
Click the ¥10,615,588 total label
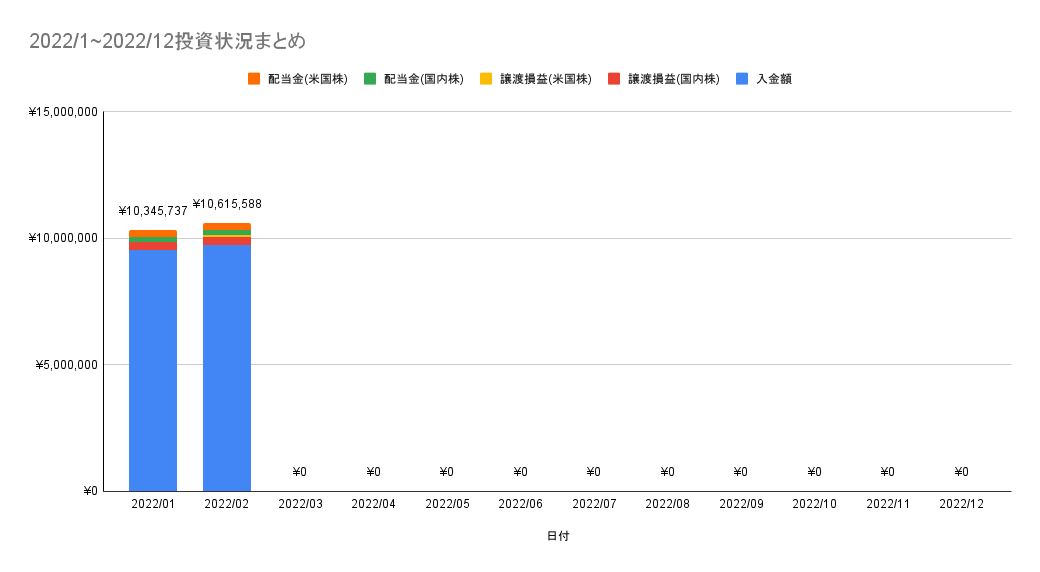click(x=227, y=204)
